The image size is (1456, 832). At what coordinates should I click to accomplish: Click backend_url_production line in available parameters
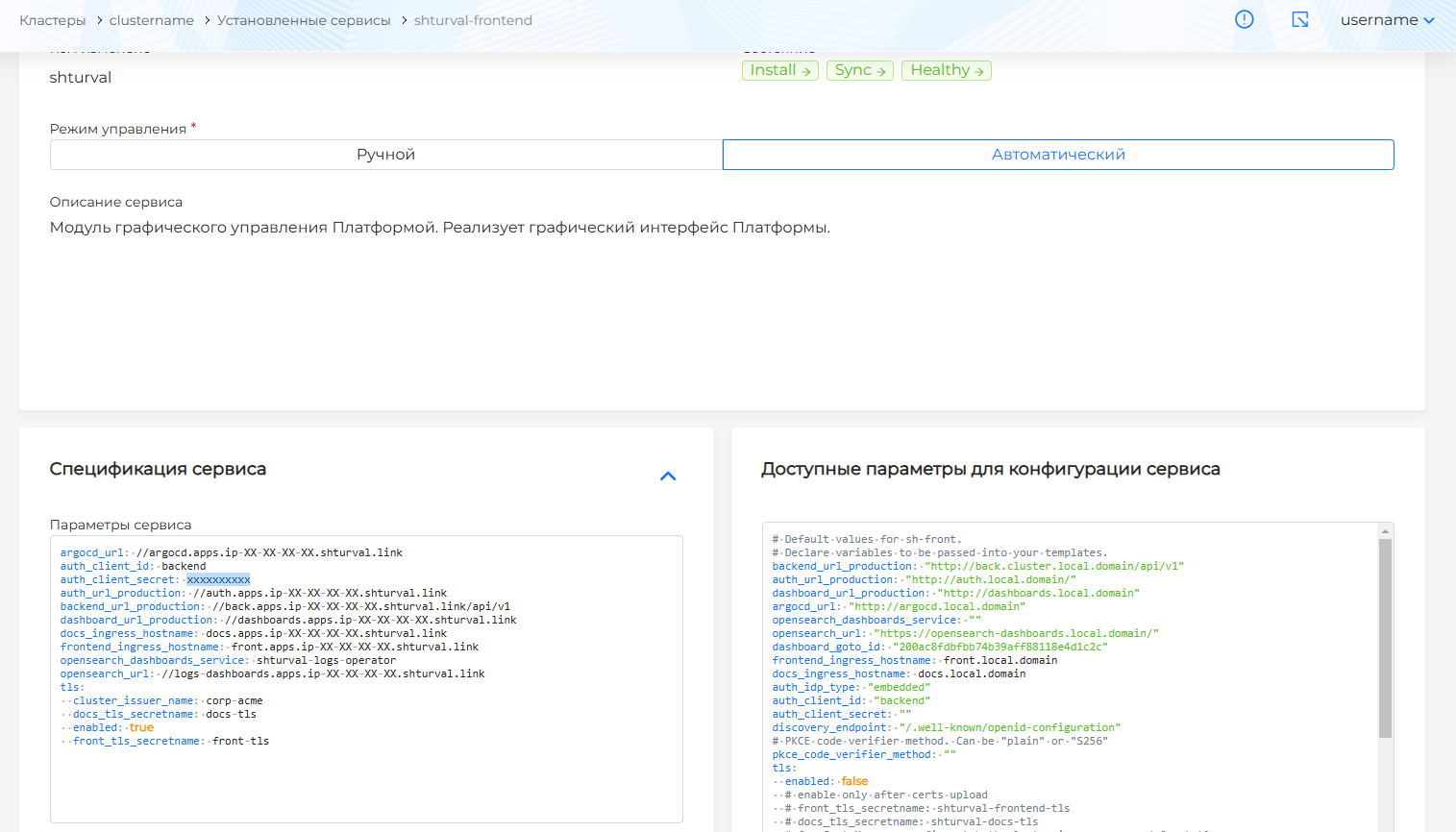(x=978, y=566)
